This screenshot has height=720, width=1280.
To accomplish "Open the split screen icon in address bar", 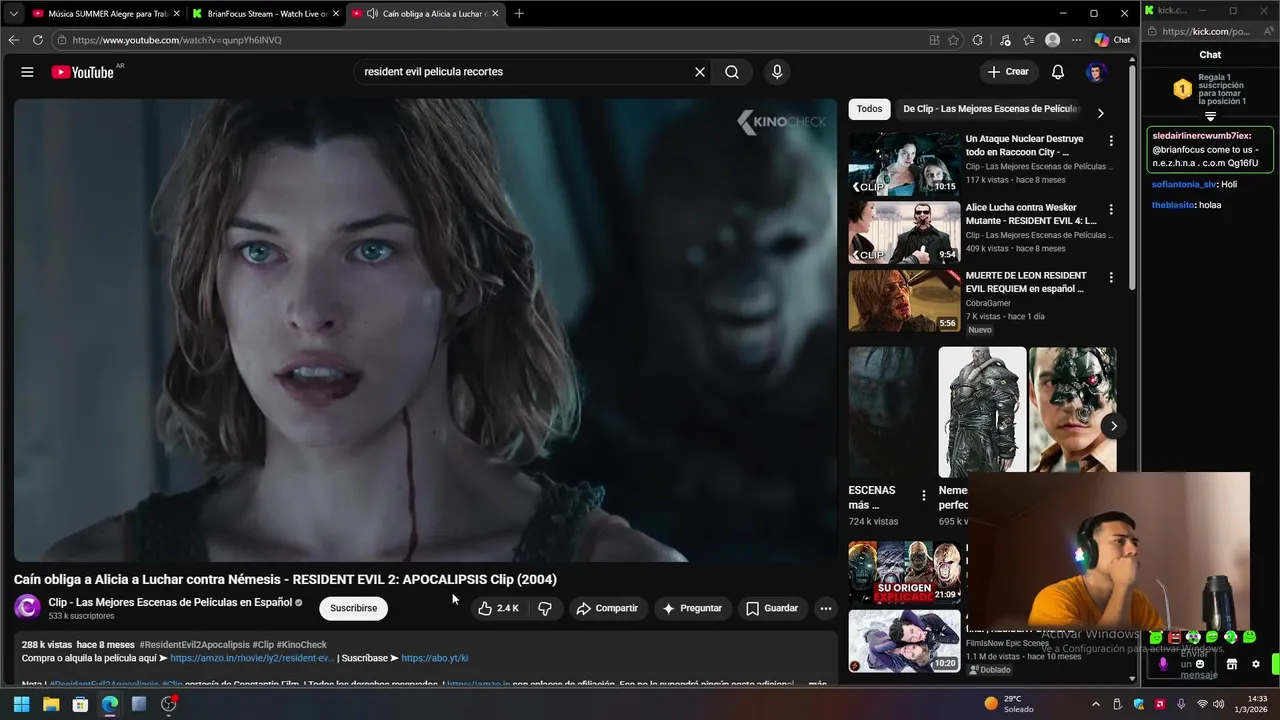I will pyautogui.click(x=934, y=40).
